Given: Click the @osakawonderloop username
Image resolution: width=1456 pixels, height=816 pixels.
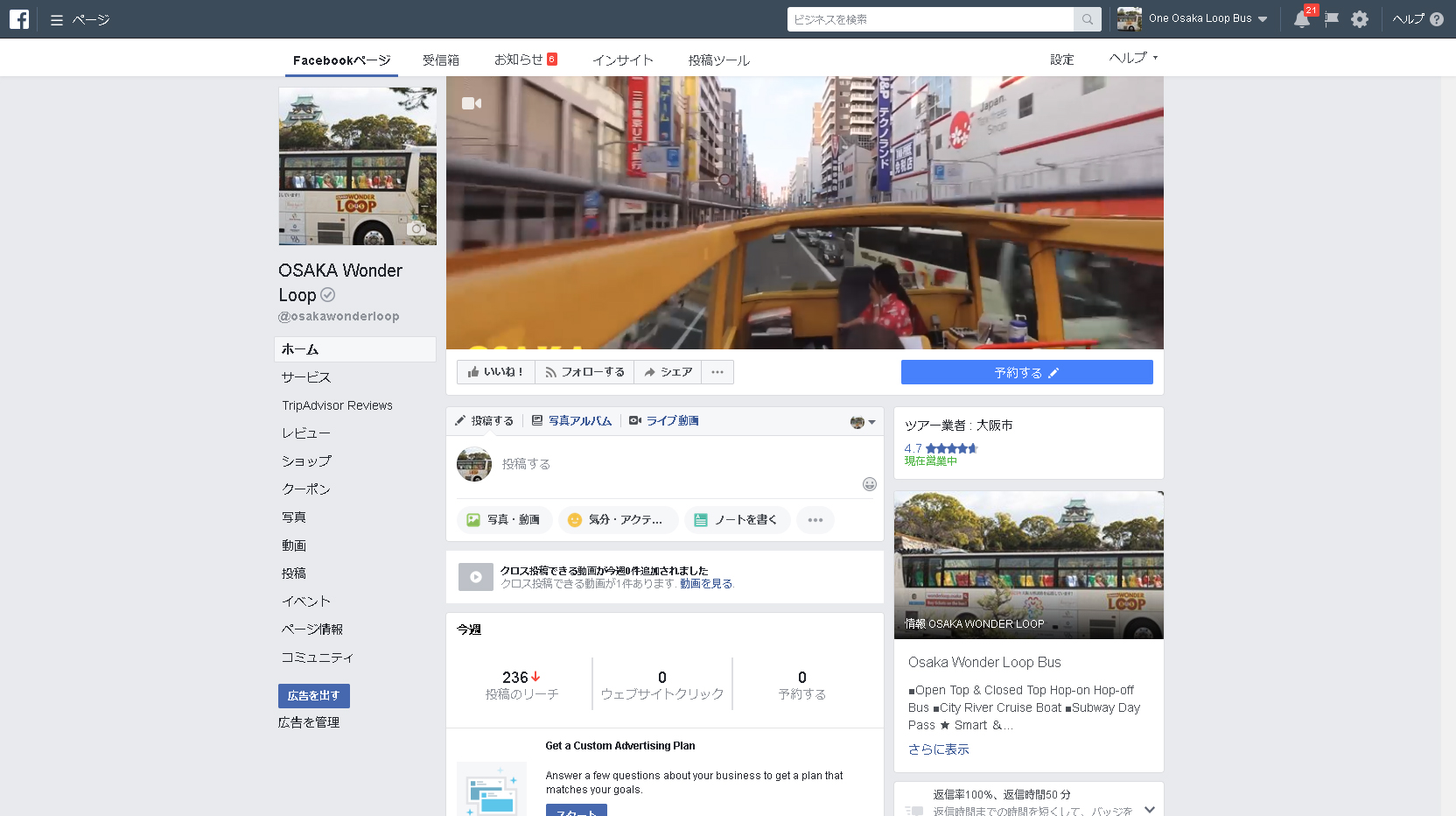Looking at the screenshot, I should [x=339, y=316].
